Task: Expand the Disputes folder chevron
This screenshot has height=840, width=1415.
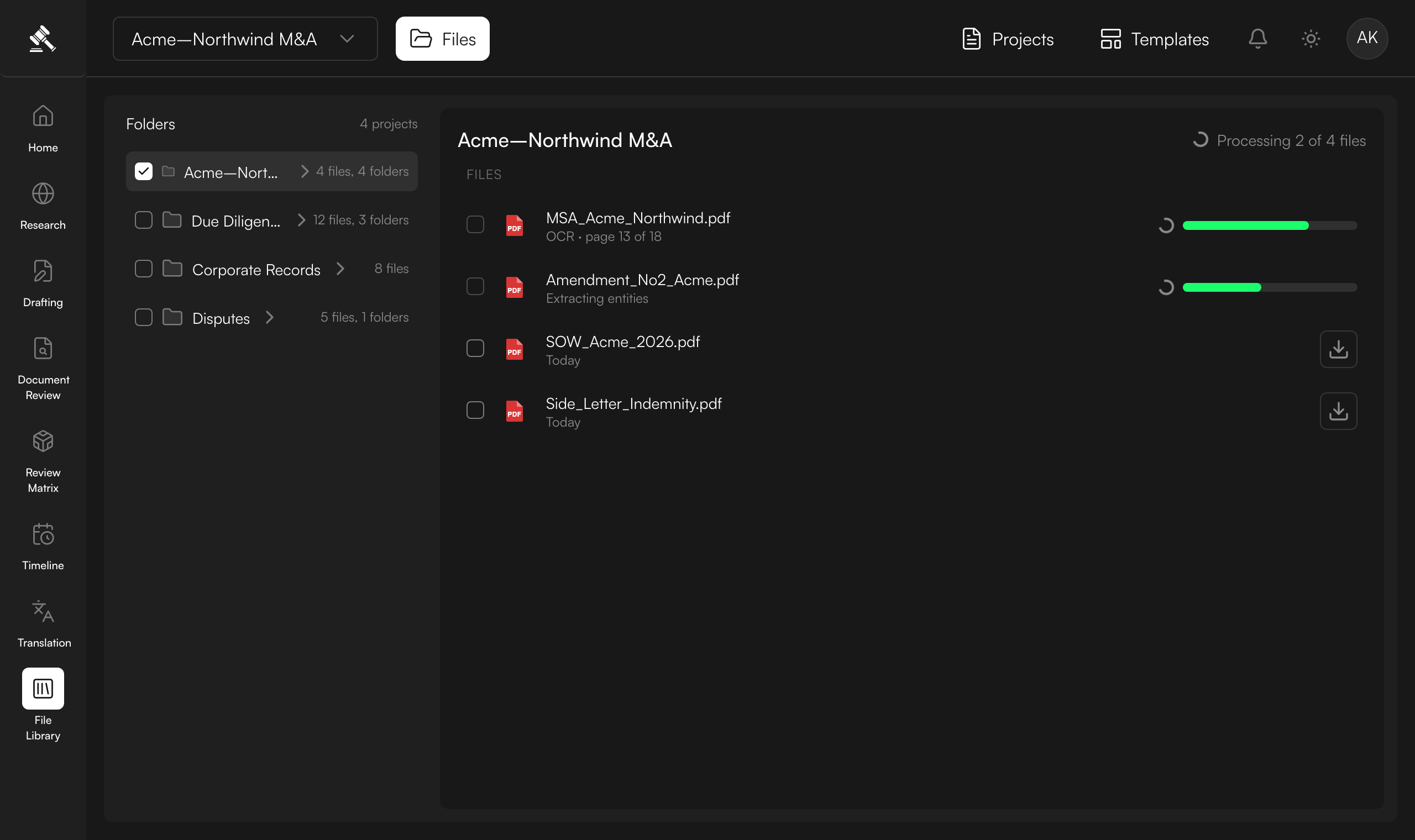Action: click(269, 318)
